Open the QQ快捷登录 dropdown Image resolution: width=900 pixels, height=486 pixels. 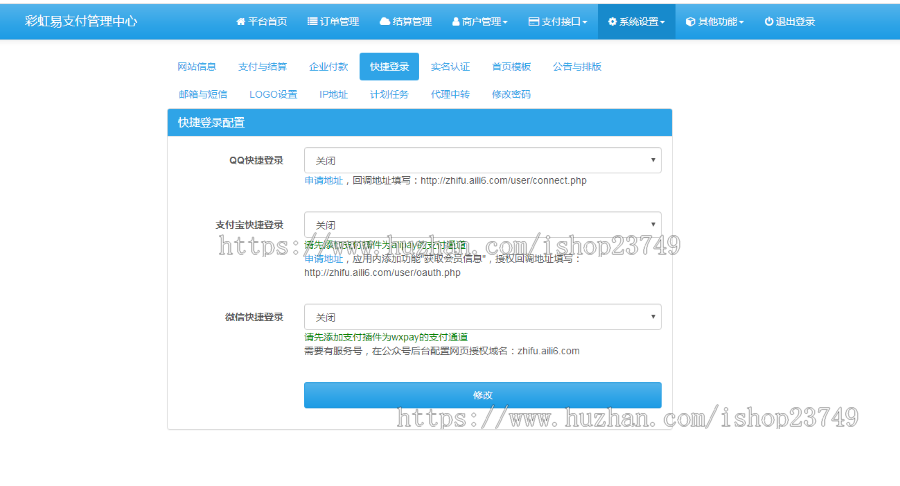(x=483, y=160)
